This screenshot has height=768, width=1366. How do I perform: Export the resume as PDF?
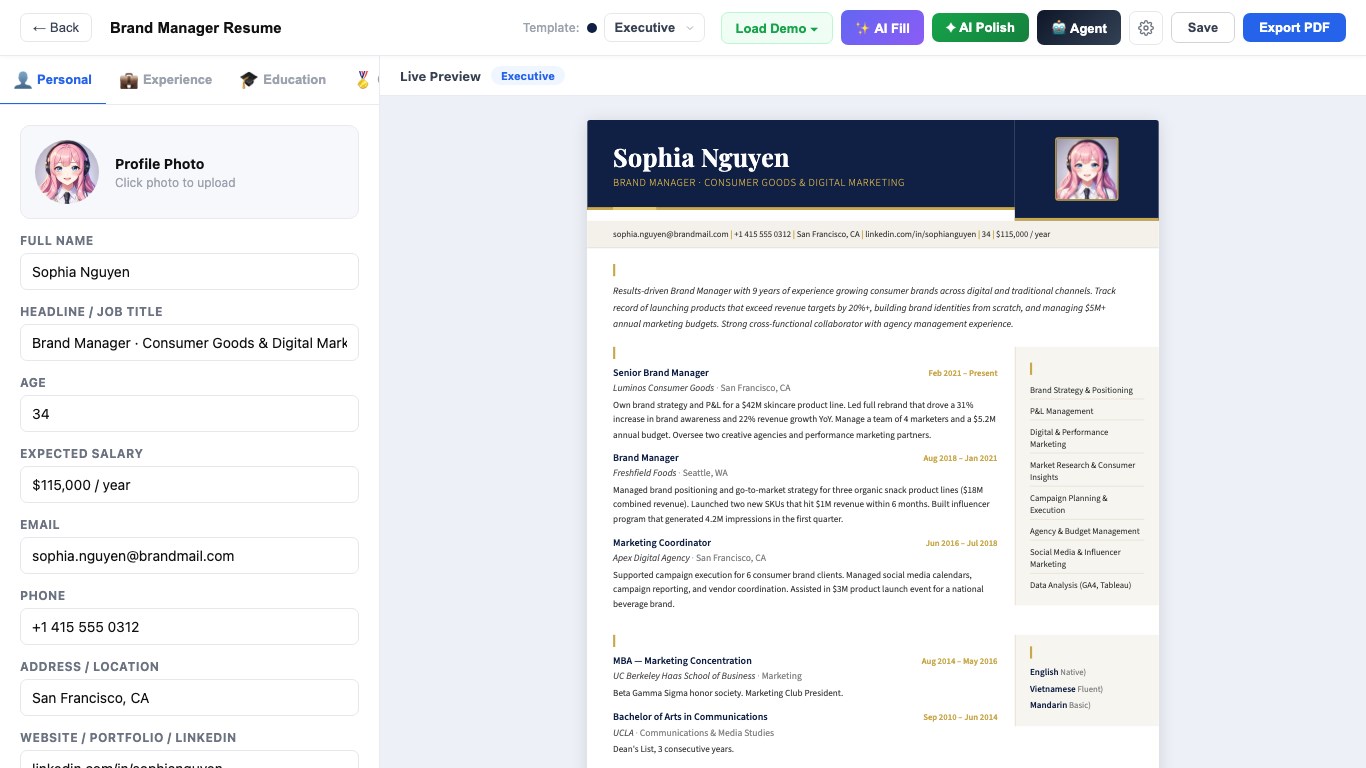(x=1294, y=28)
